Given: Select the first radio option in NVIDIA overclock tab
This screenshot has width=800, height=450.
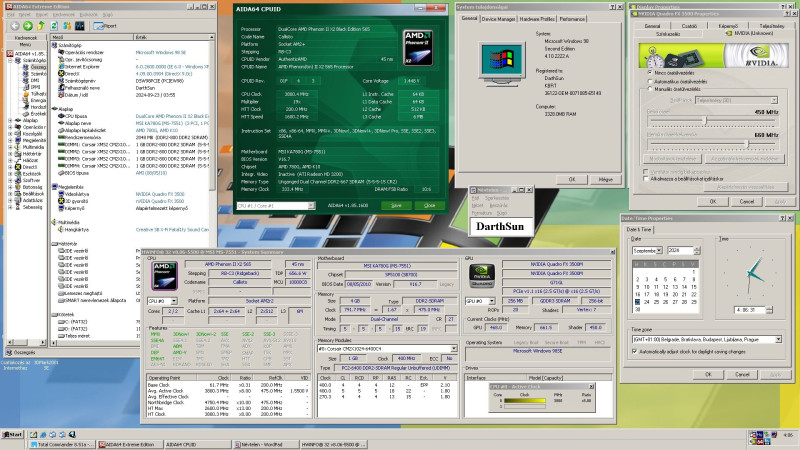Looking at the screenshot, I should (x=650, y=73).
